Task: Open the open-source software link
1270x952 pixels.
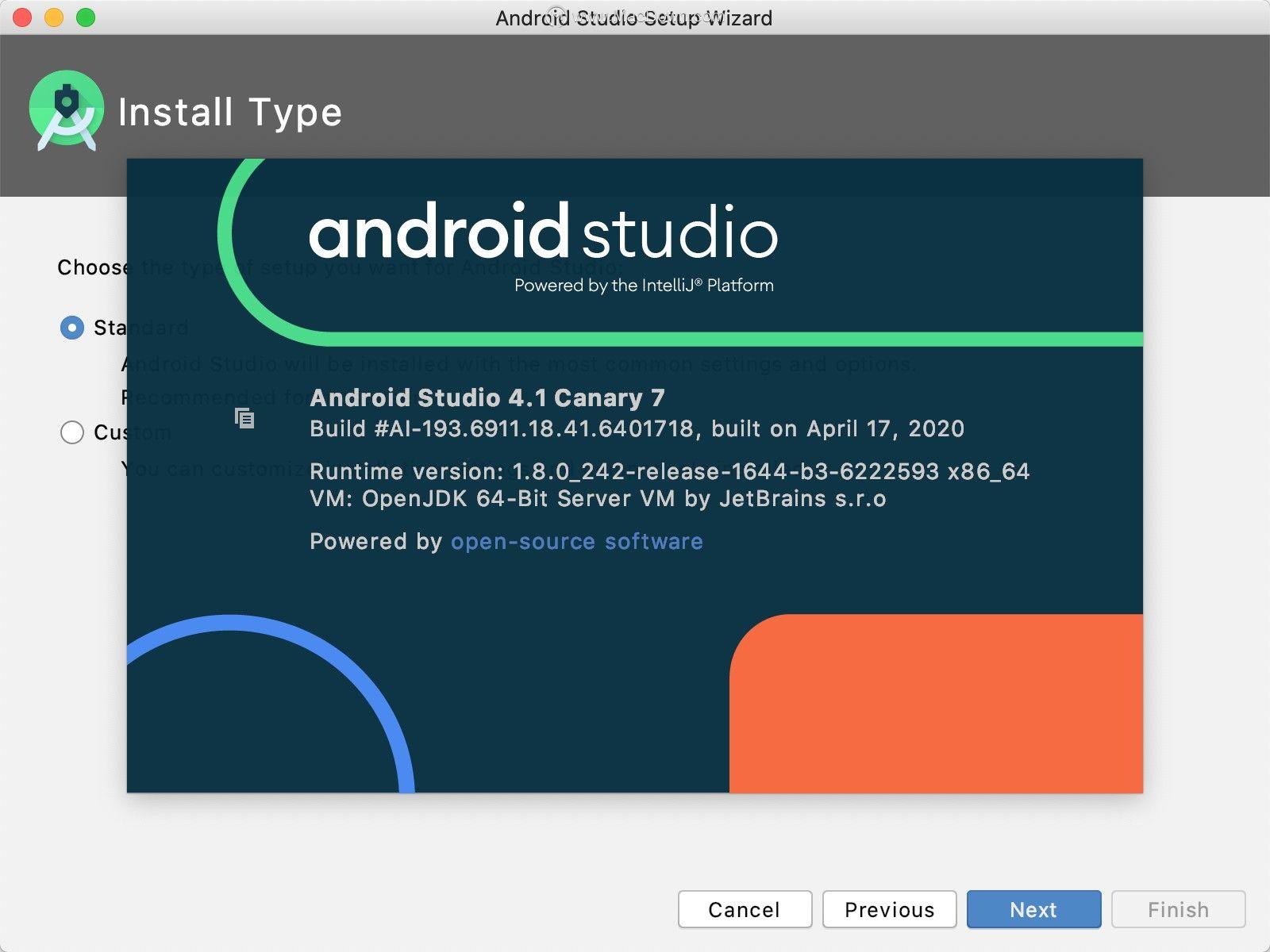Action: 577,541
